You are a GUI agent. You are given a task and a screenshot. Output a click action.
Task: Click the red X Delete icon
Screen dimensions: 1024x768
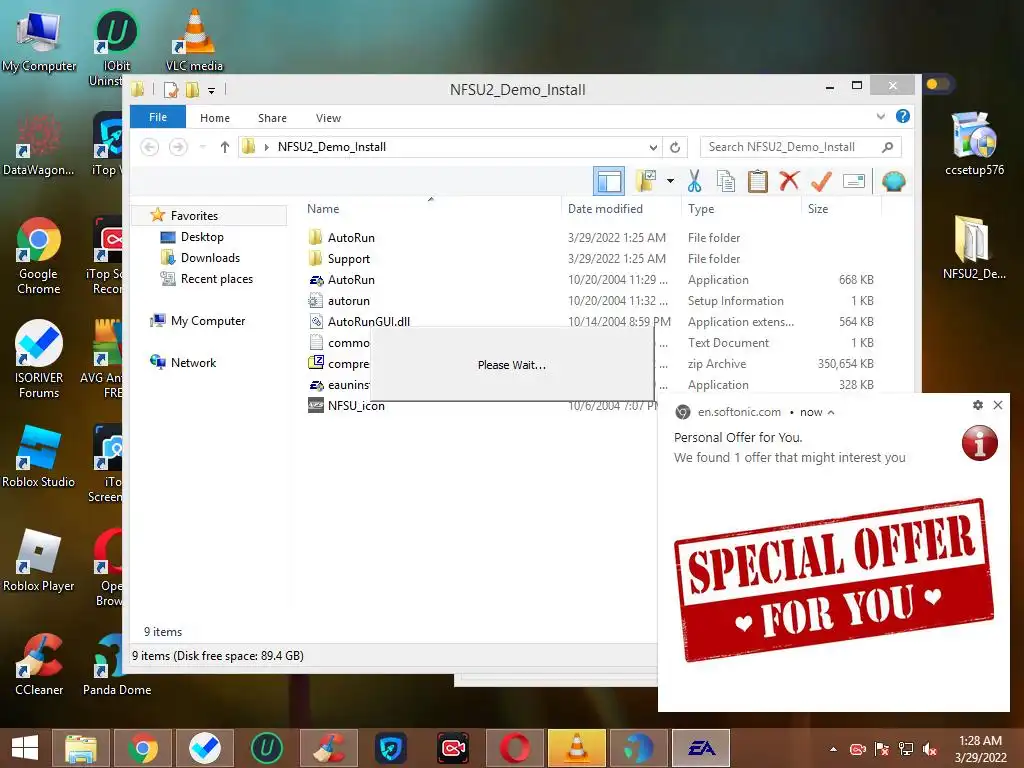point(789,180)
